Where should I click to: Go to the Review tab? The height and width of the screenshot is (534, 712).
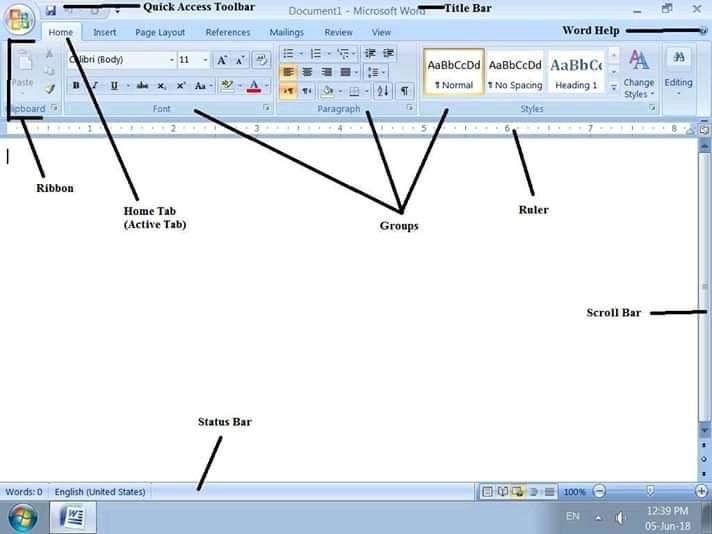point(338,32)
